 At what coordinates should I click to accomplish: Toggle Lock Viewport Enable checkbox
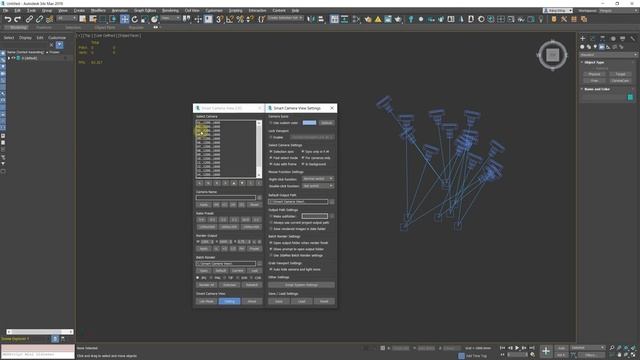coord(271,137)
